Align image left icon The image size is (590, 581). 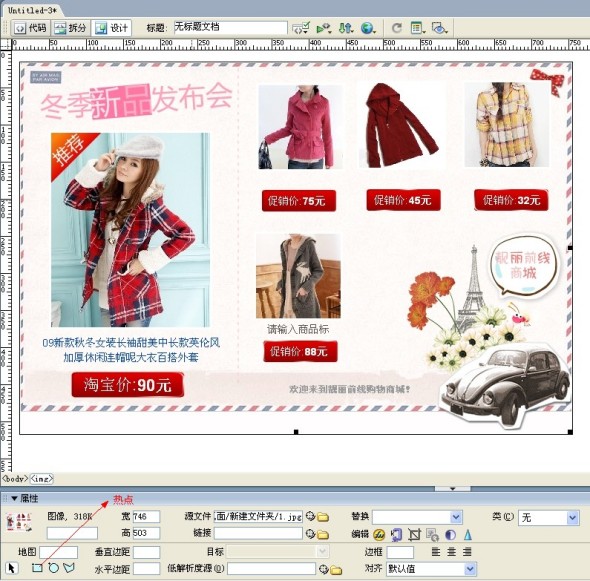pyautogui.click(x=436, y=552)
